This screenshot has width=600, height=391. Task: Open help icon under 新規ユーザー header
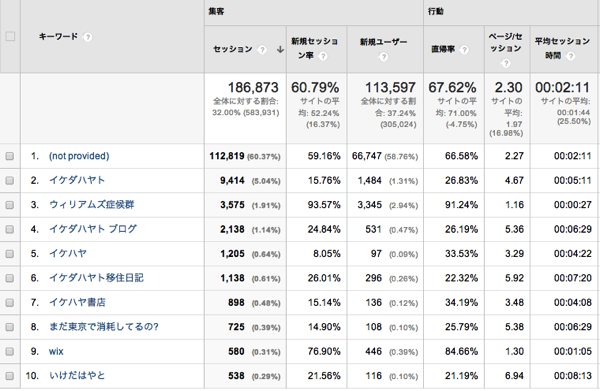pyautogui.click(x=384, y=57)
